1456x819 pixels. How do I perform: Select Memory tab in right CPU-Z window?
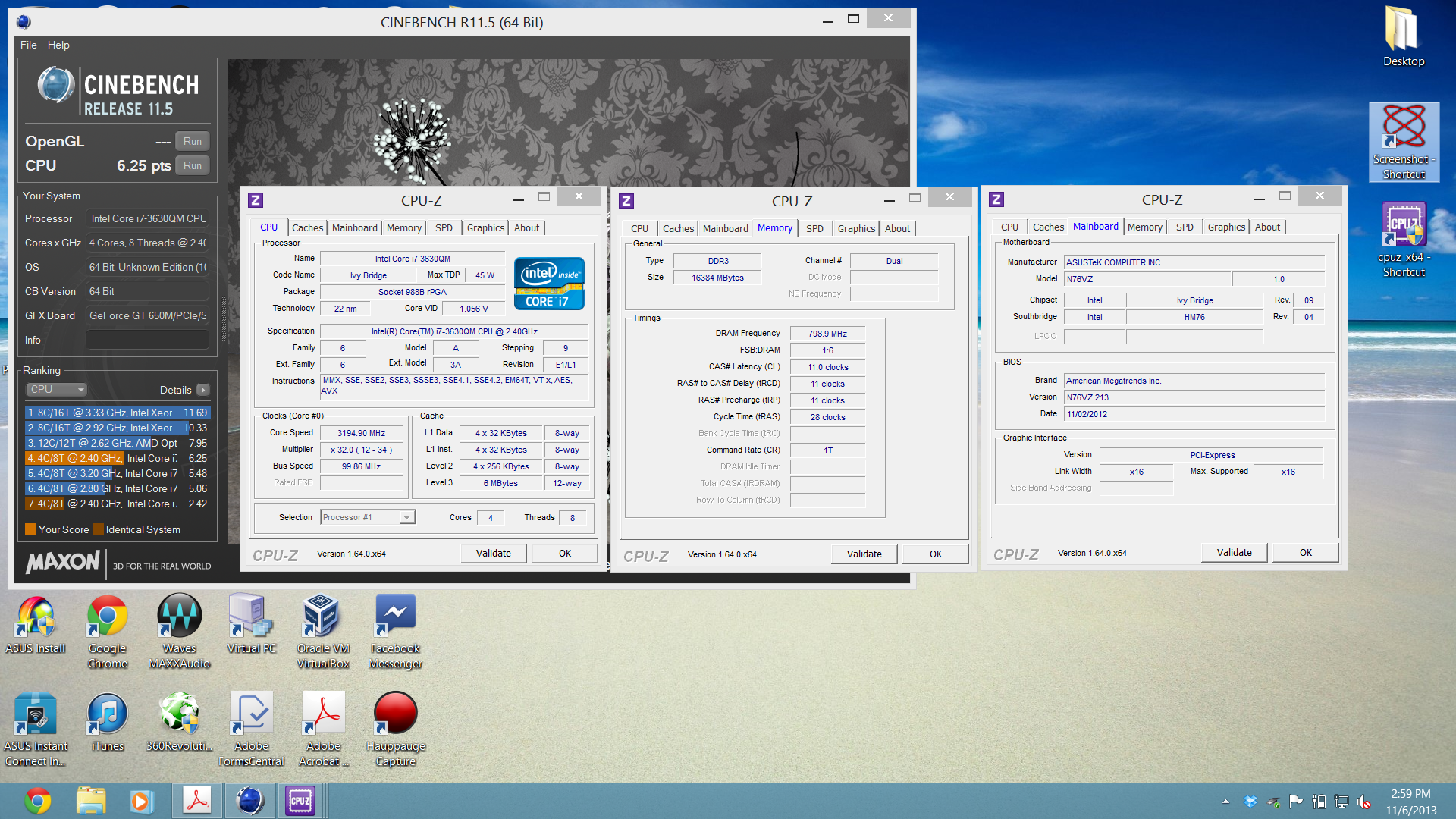pos(1144,227)
